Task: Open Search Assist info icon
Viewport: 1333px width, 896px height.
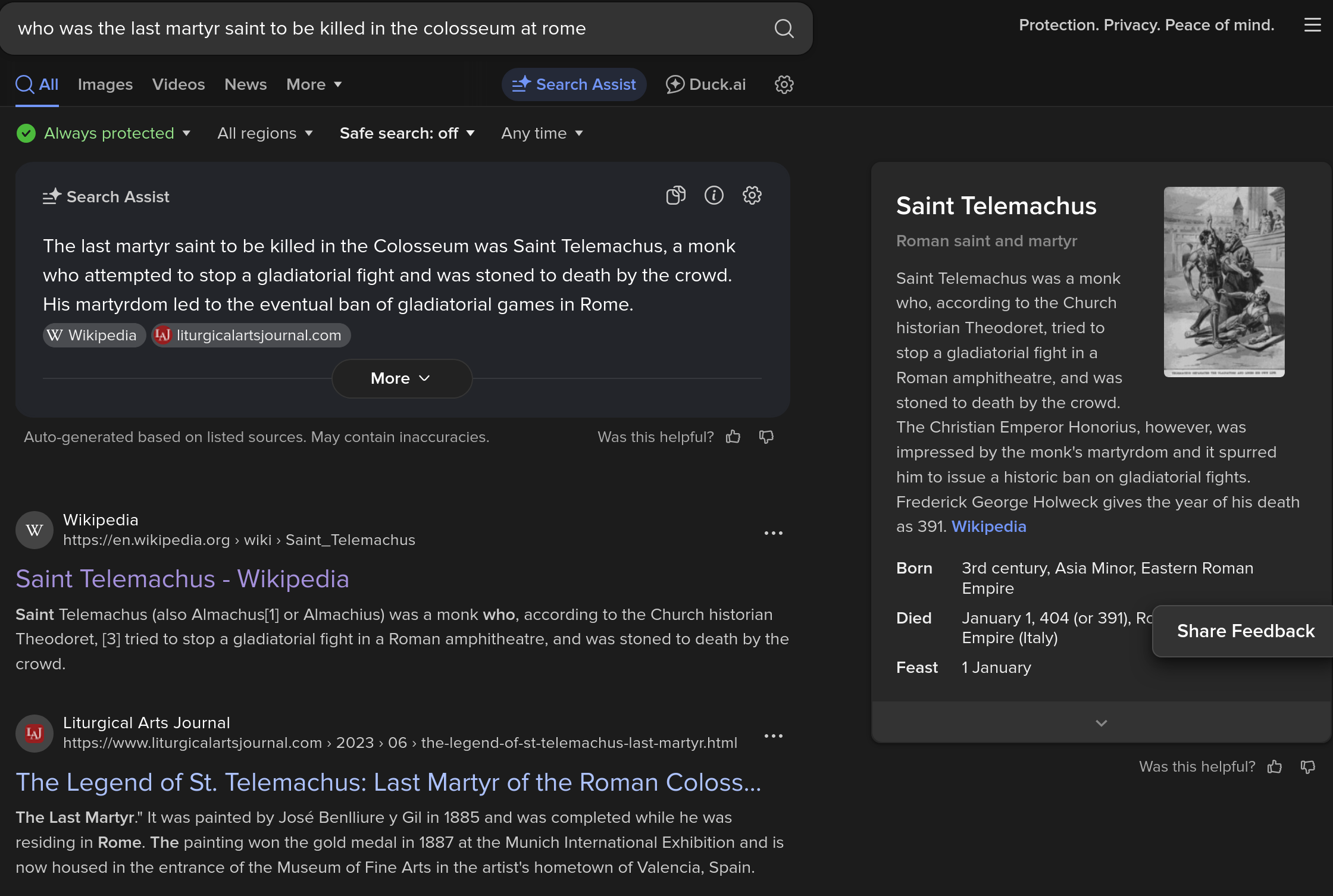Action: tap(714, 195)
